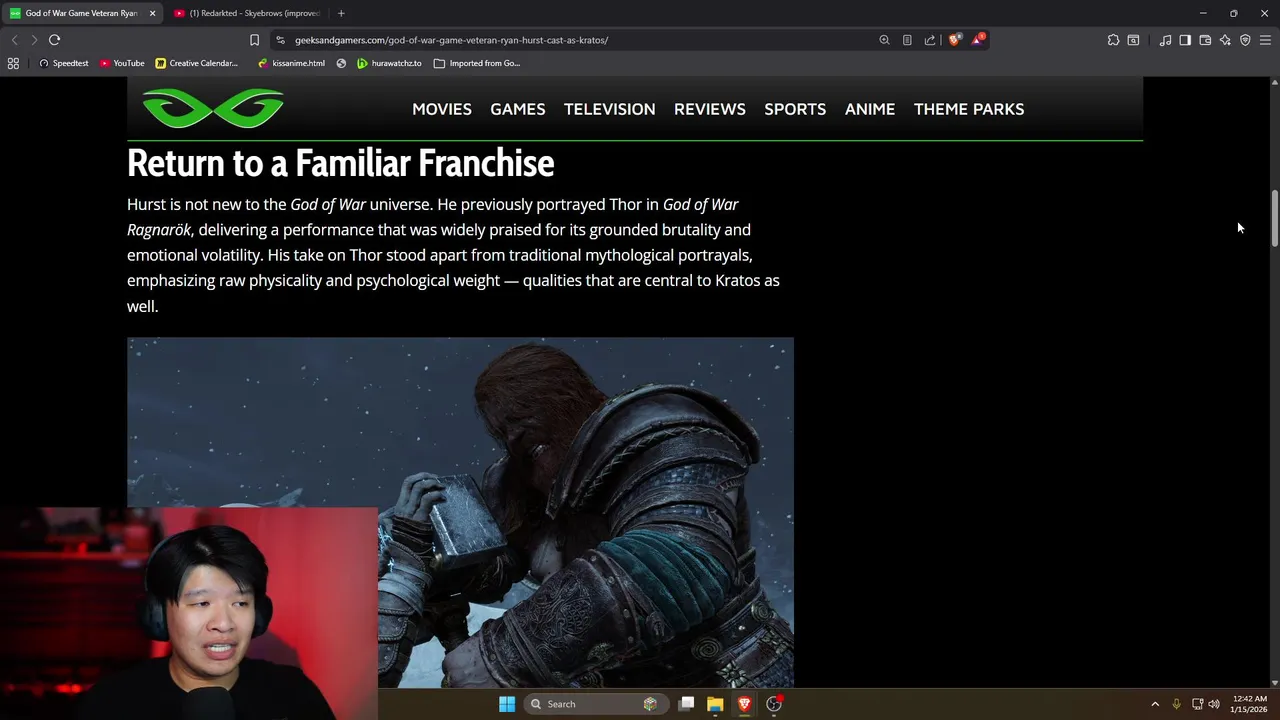Click the Thor with hammer article image
This screenshot has height=720, width=1280.
pos(460,512)
